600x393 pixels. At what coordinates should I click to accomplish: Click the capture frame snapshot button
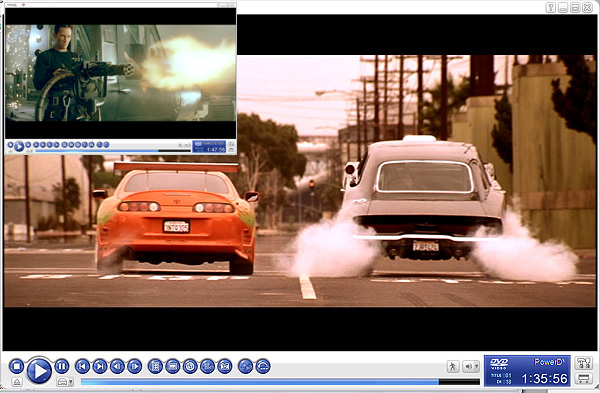pos(225,367)
